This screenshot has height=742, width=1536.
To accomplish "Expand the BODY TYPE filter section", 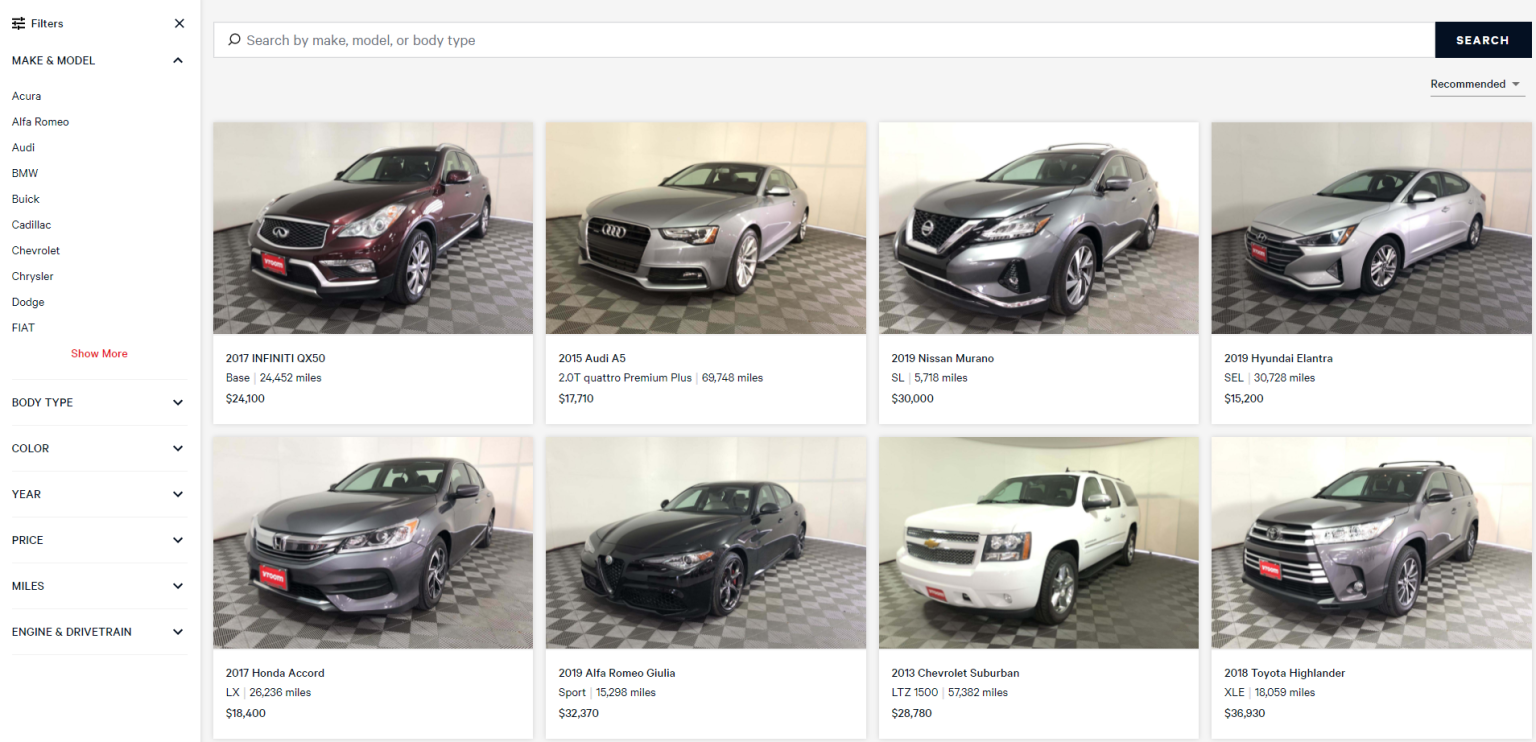I will [x=177, y=402].
